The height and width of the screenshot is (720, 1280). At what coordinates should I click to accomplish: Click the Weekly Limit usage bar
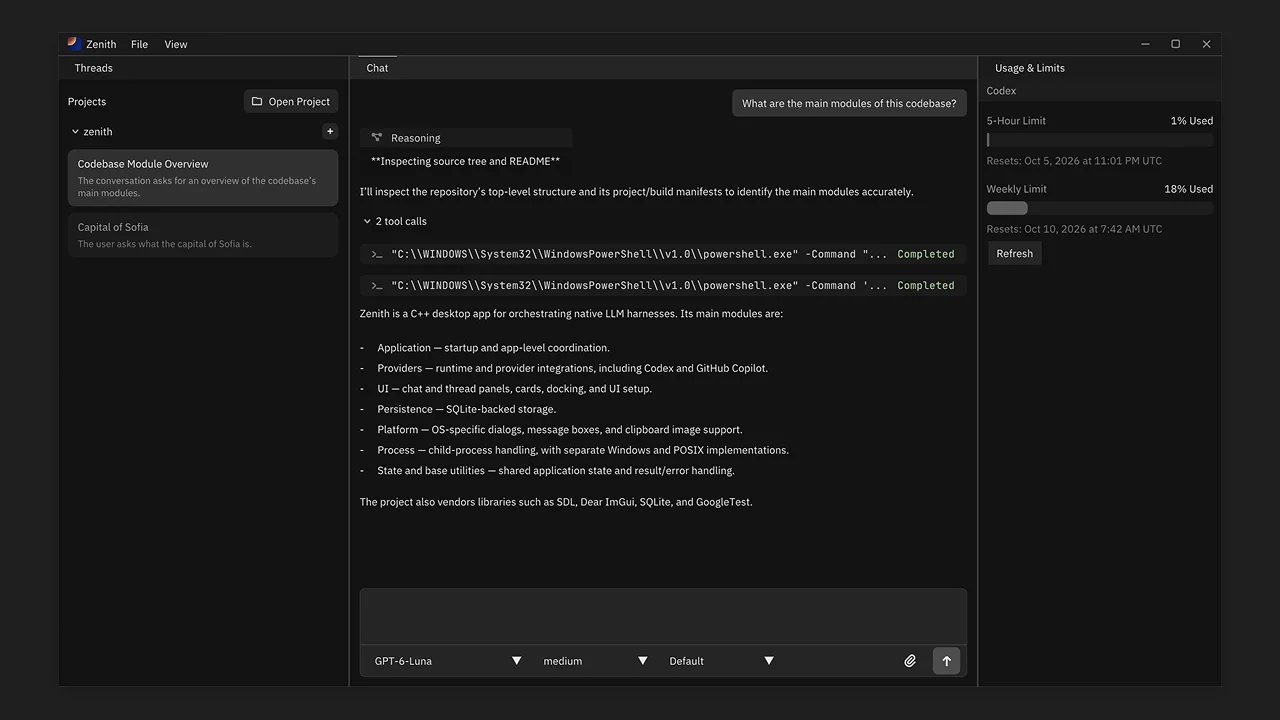pos(1100,208)
